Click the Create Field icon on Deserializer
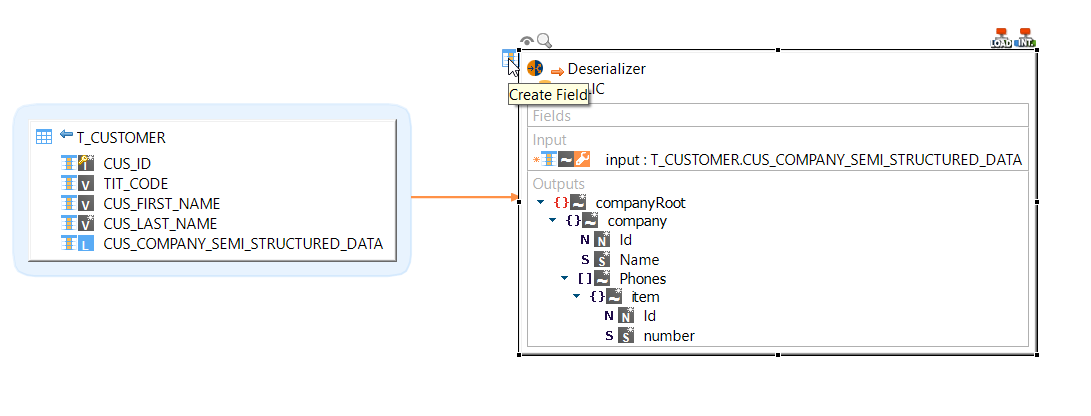The height and width of the screenshot is (416, 1091). [x=509, y=58]
